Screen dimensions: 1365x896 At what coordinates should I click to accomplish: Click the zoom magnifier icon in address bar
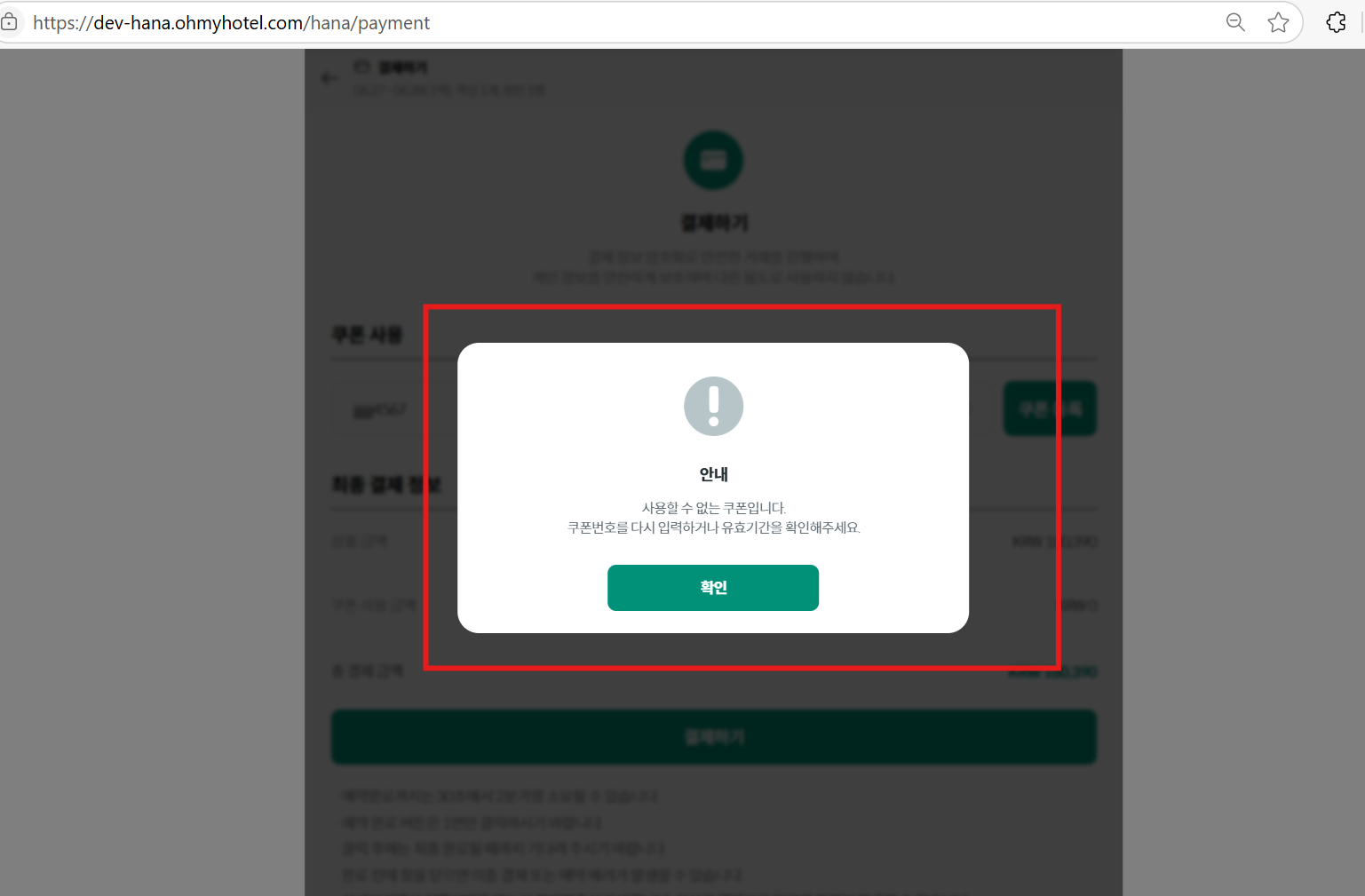coord(1235,22)
